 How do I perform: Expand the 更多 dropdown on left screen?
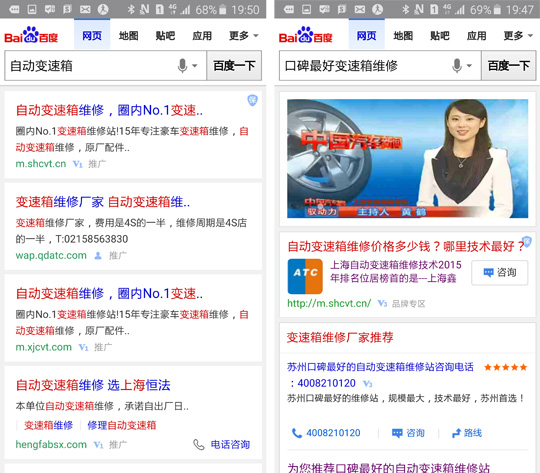pyautogui.click(x=244, y=35)
